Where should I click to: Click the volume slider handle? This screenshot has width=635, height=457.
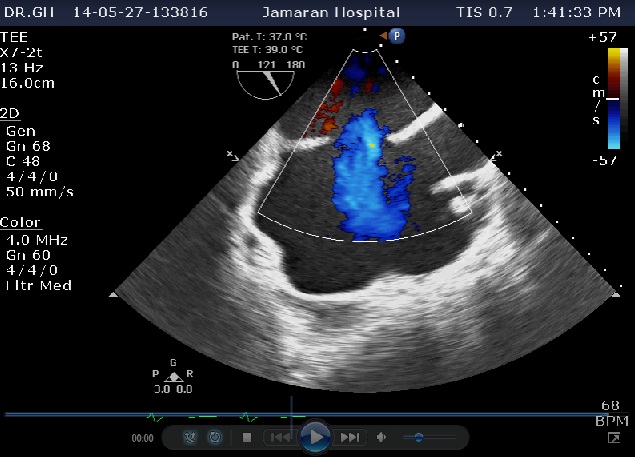tap(418, 437)
